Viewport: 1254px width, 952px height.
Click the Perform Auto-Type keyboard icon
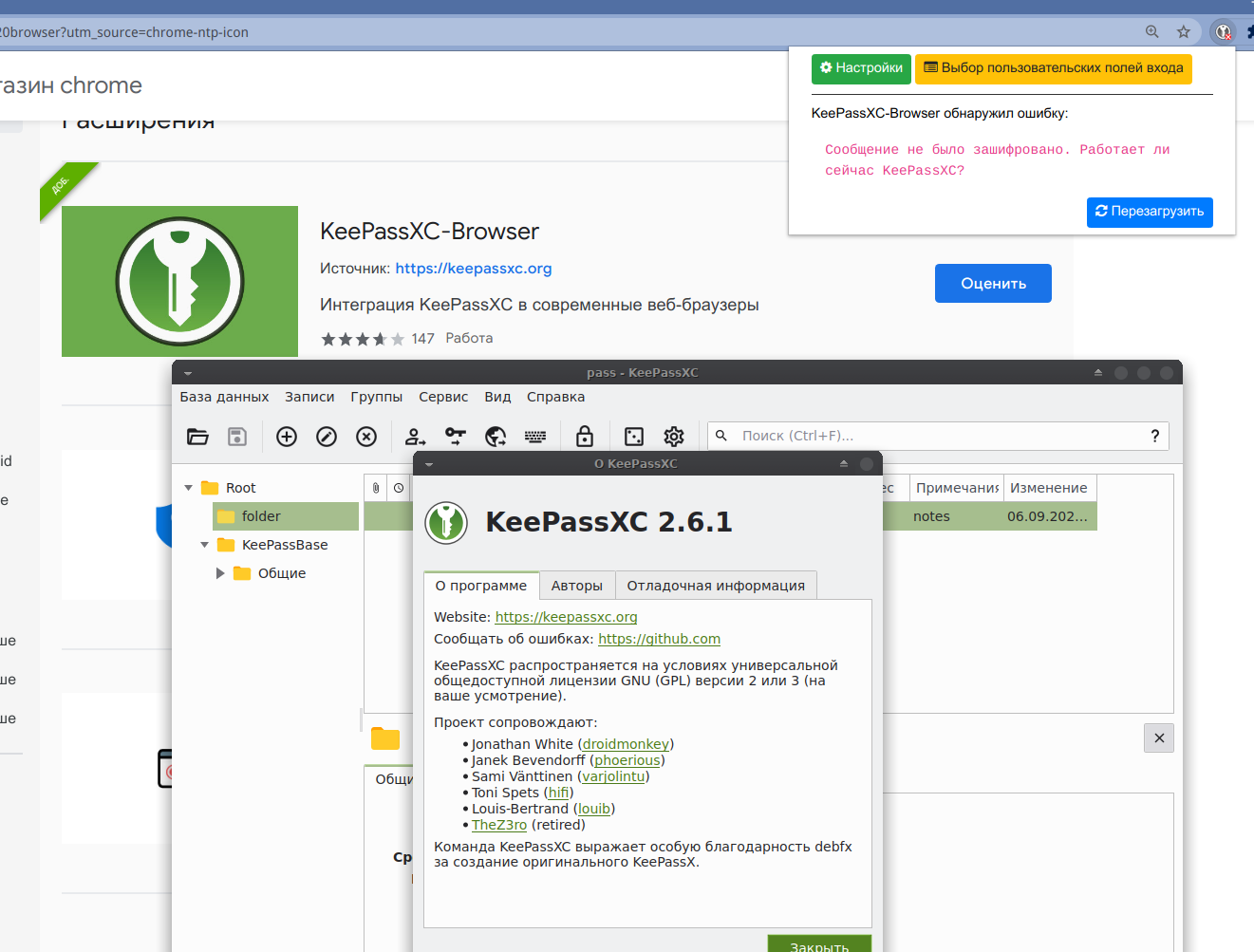tap(535, 437)
